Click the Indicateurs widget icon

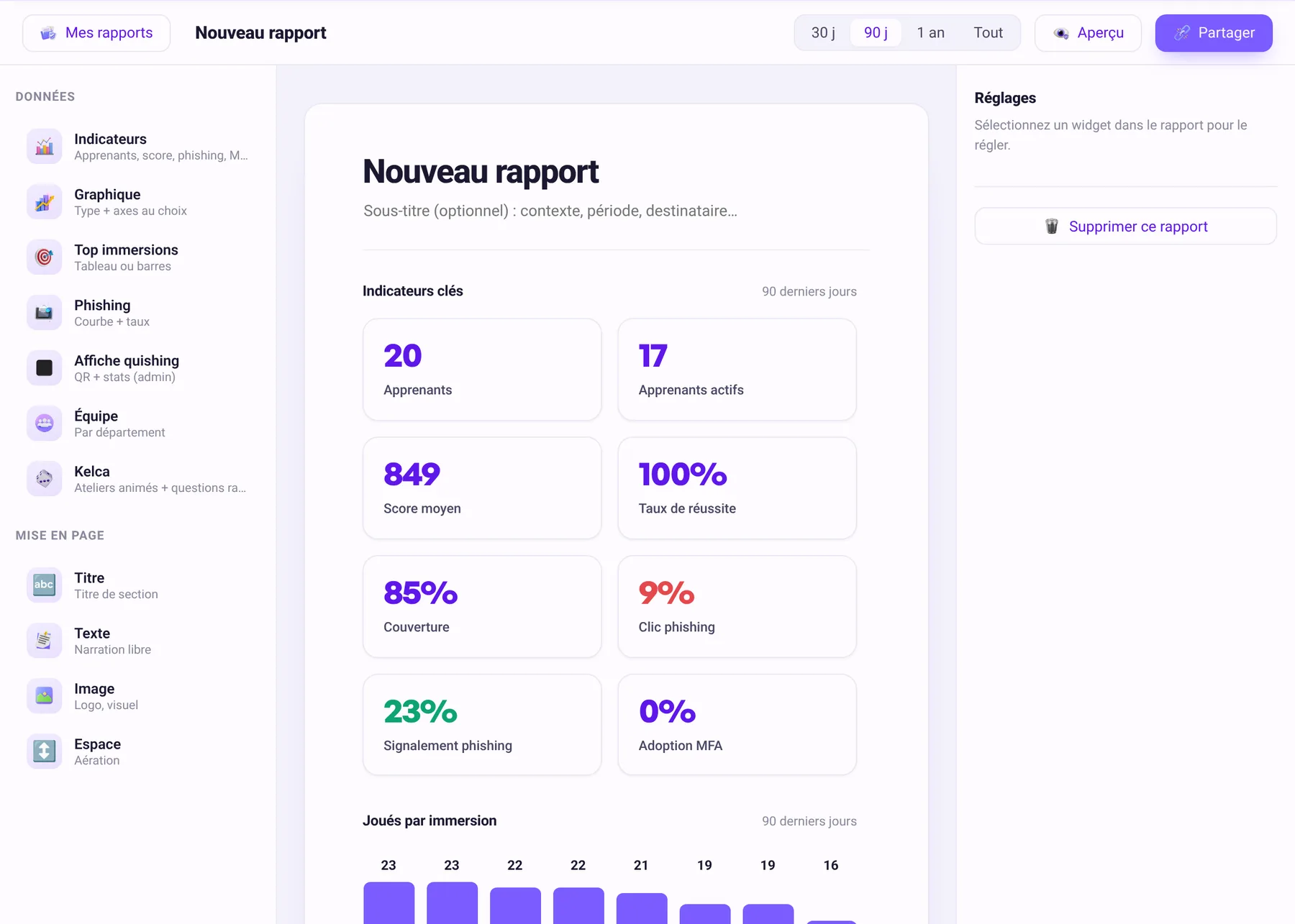(45, 147)
